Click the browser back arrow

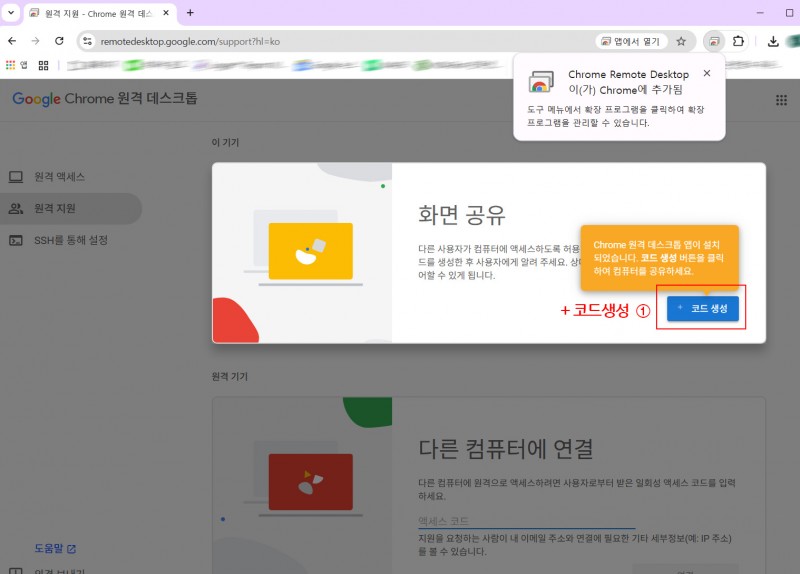point(12,41)
